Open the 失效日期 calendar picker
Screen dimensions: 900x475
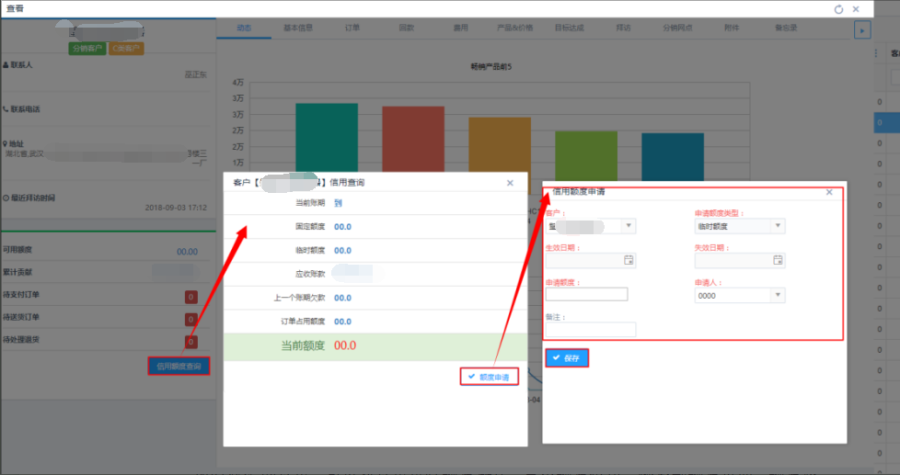point(777,260)
